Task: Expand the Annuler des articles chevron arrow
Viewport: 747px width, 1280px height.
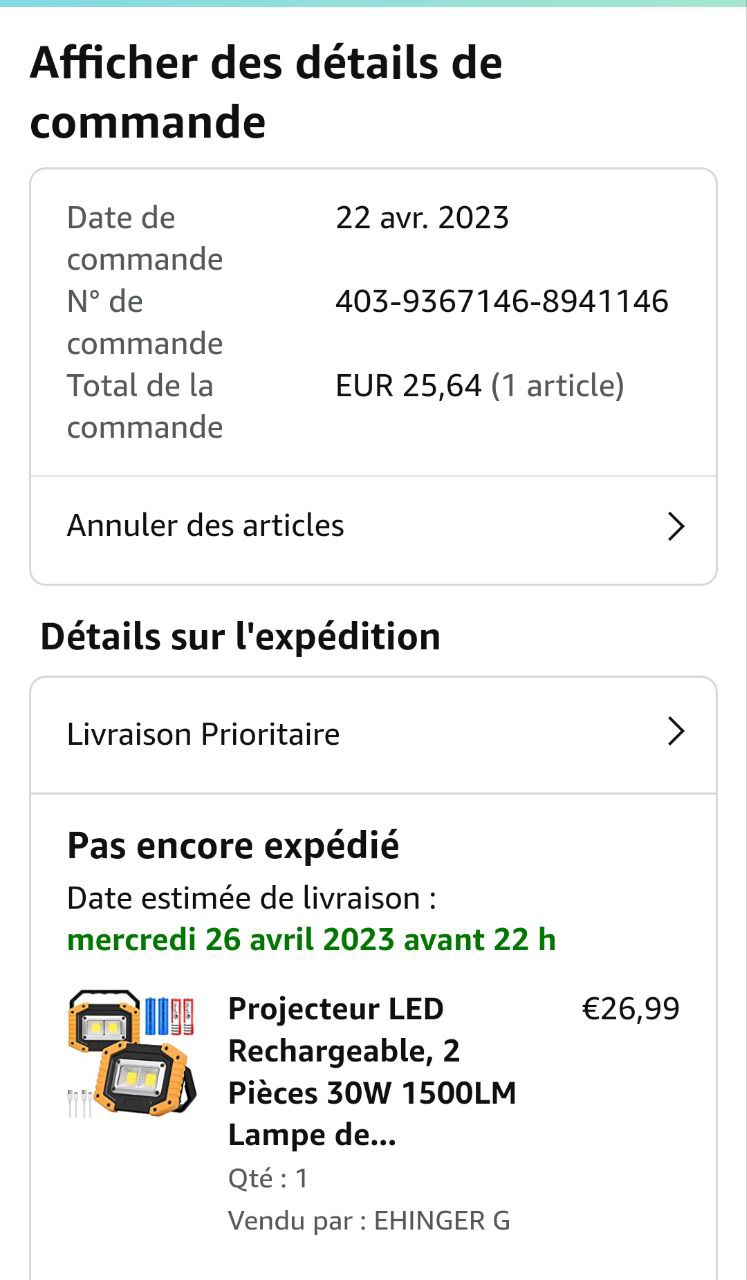Action: point(676,527)
